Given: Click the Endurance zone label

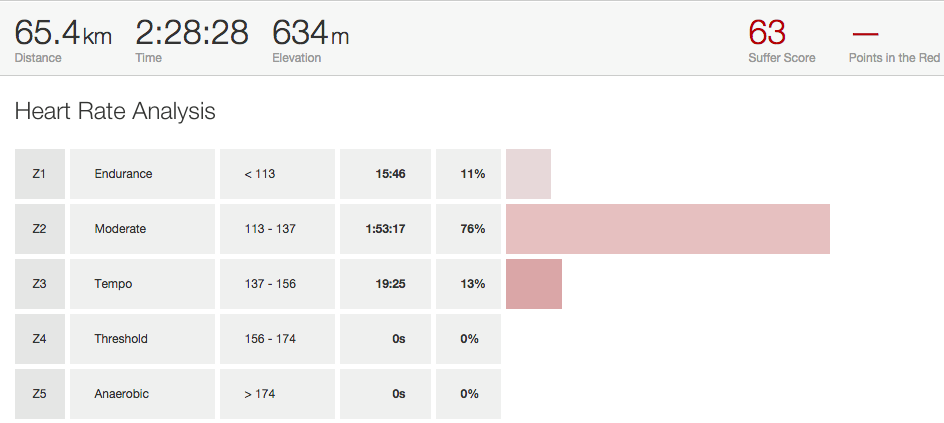Looking at the screenshot, I should click(x=124, y=174).
